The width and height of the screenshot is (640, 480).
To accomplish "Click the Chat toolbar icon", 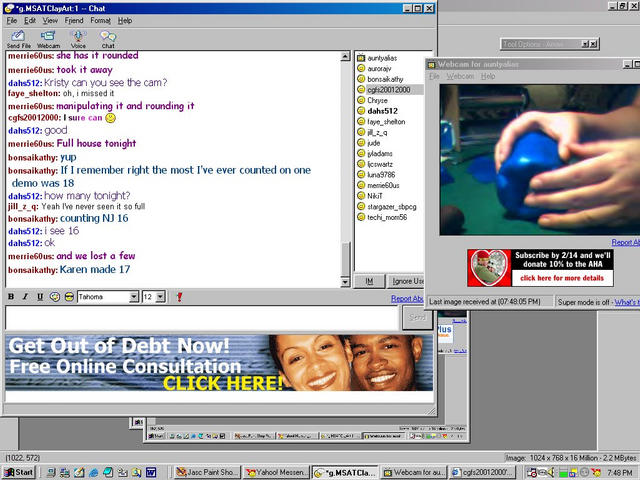I will [x=108, y=39].
